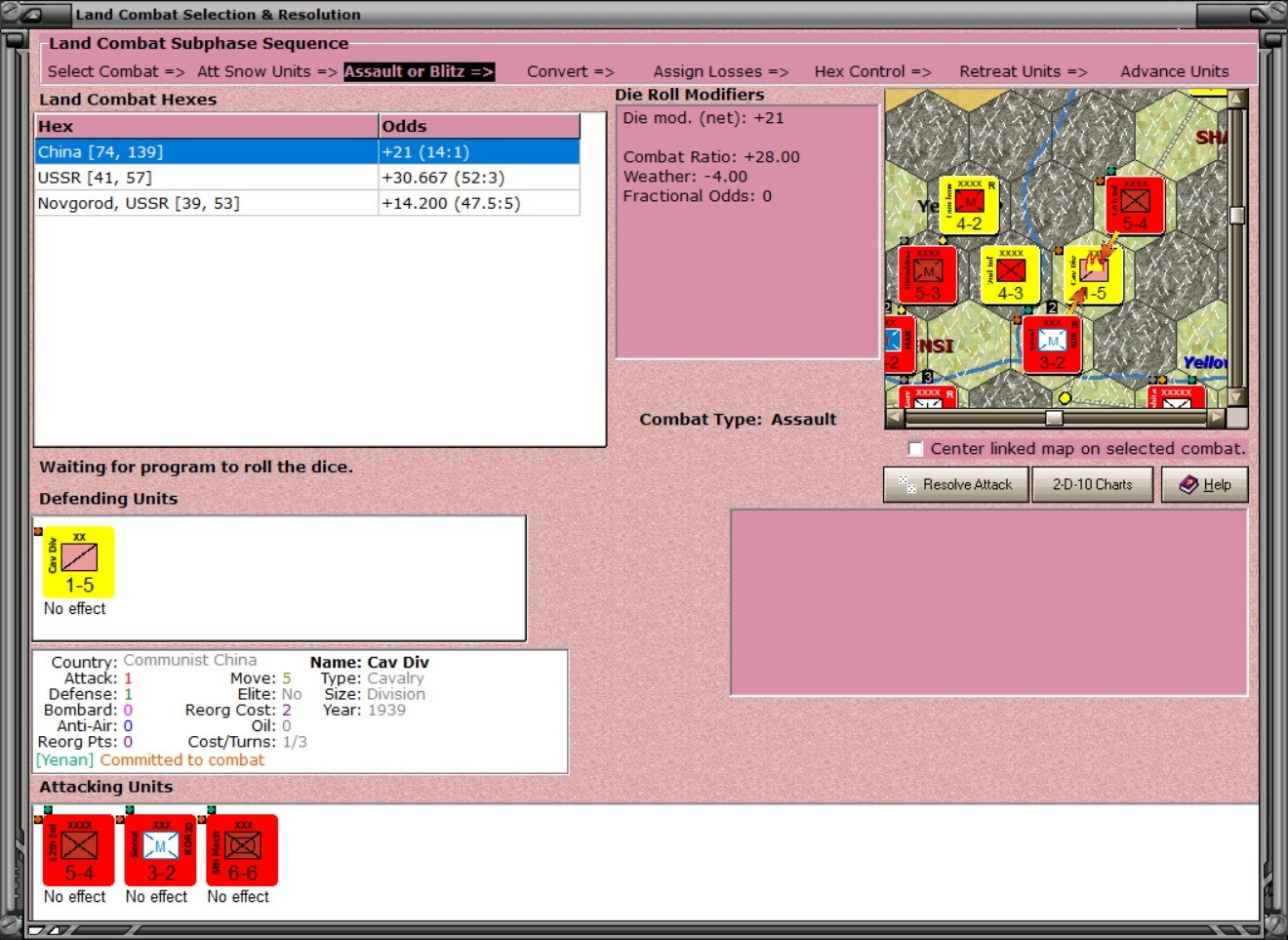Click the highlighted Assault or Blitz subphase

419,71
